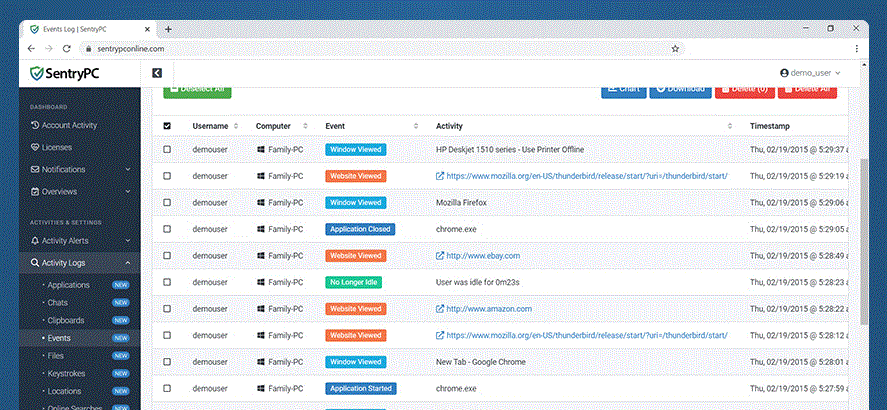Check the HP Deskjet 1510 series row
The width and height of the screenshot is (887, 410).
pos(167,149)
